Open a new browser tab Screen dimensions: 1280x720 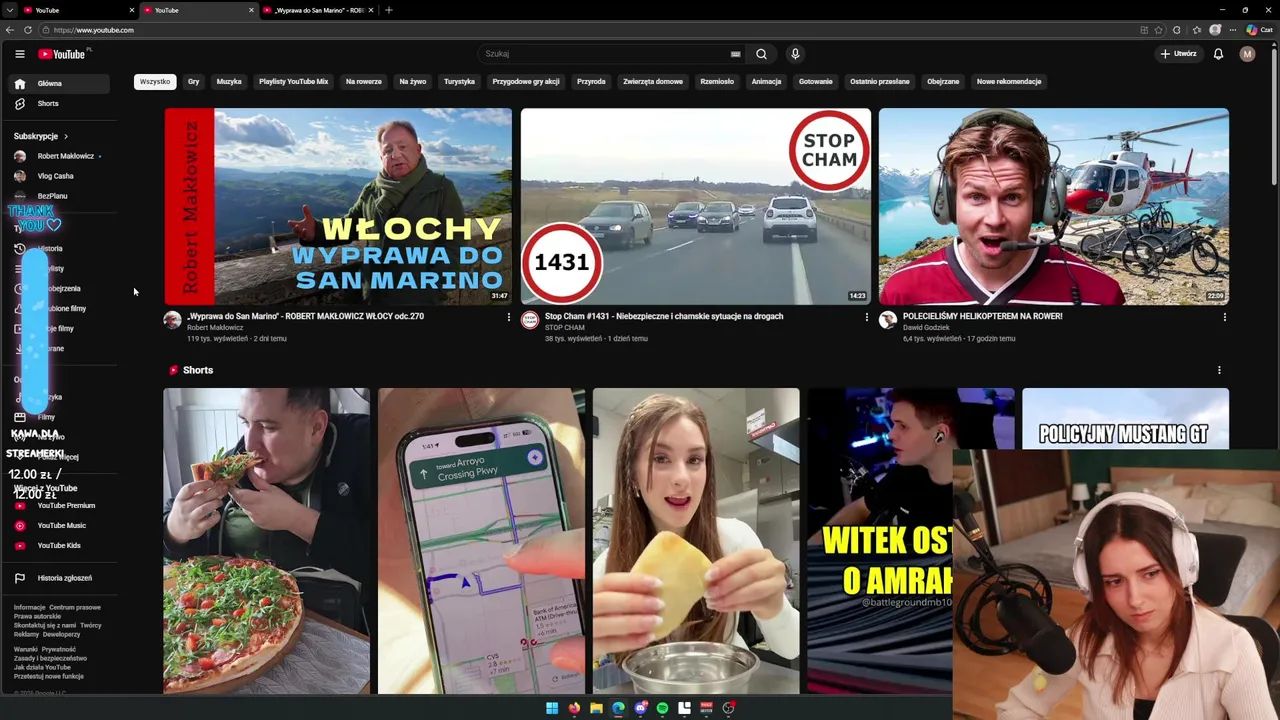click(389, 10)
